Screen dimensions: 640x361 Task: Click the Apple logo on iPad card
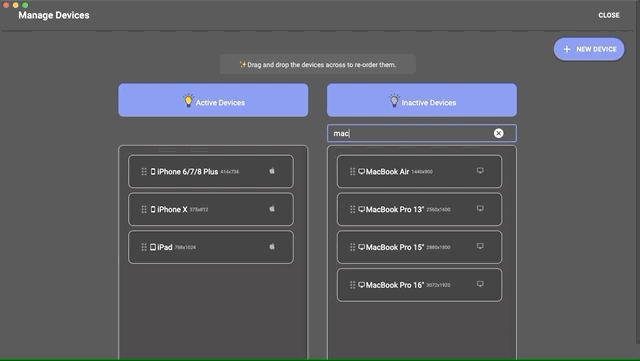pos(272,246)
